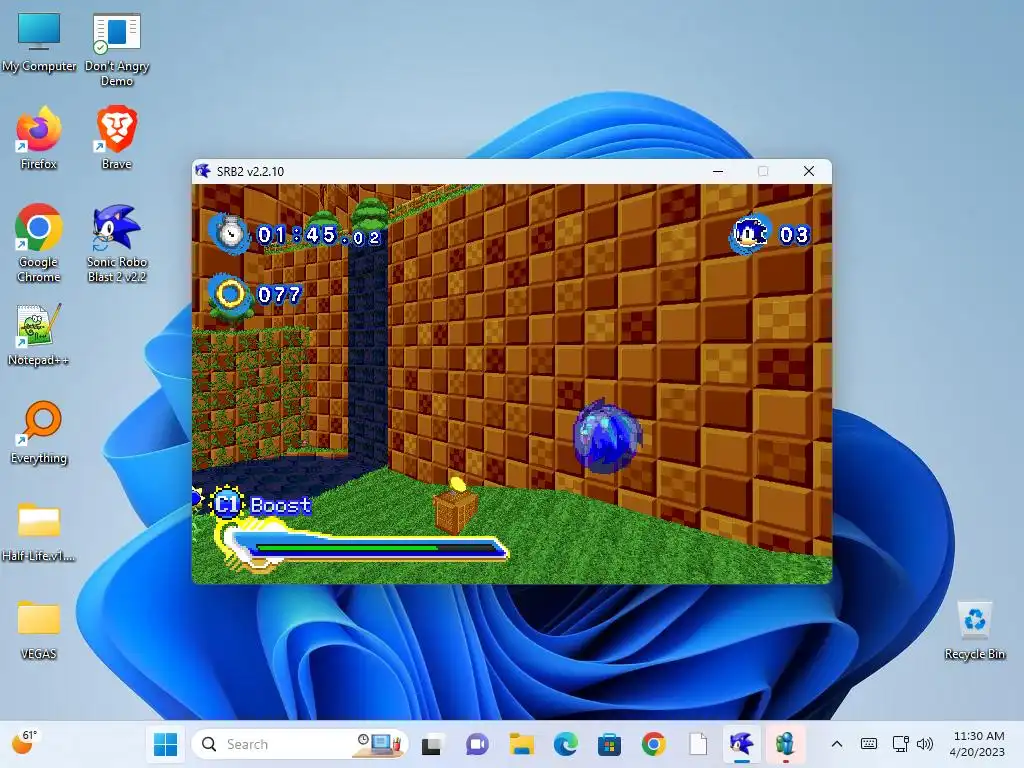Click the 077 ring count text
Viewport: 1024px width, 768px height.
coord(280,295)
